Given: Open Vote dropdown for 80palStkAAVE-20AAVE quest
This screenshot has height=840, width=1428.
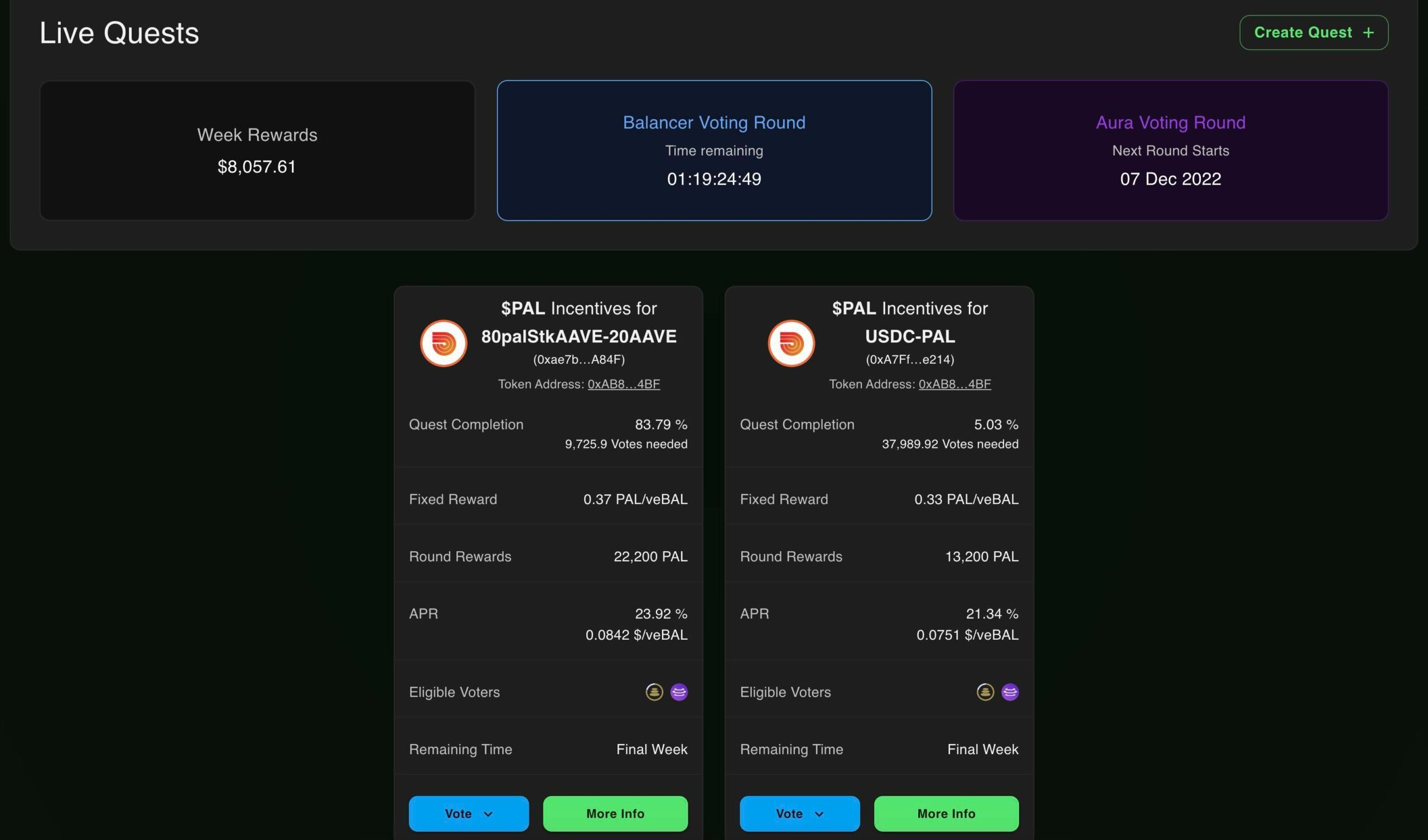Looking at the screenshot, I should point(469,814).
